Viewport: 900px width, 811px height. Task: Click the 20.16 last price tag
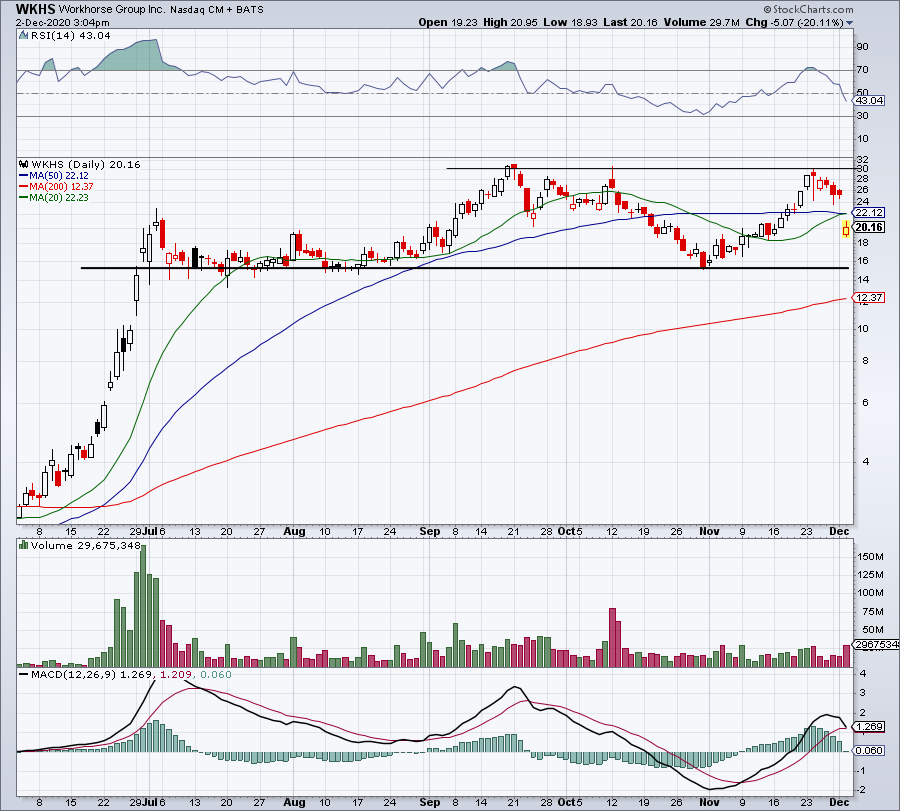tap(869, 227)
